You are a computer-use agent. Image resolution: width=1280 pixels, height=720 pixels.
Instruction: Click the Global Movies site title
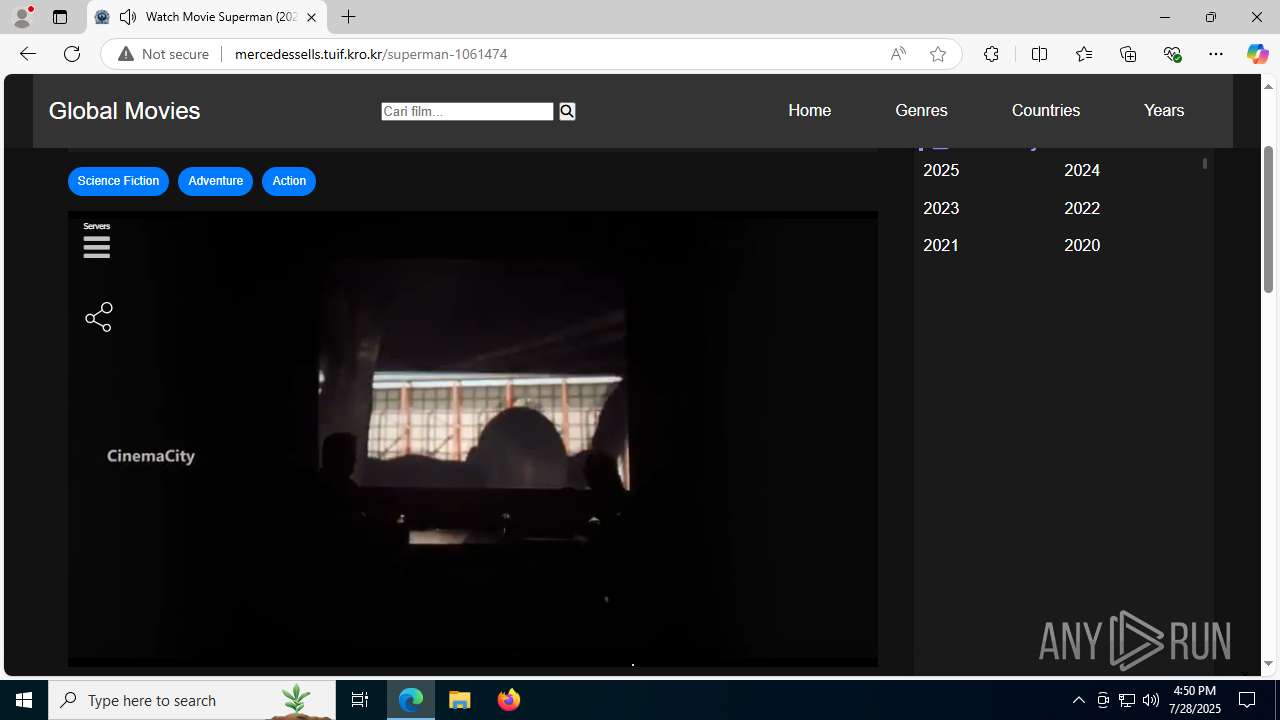click(124, 111)
